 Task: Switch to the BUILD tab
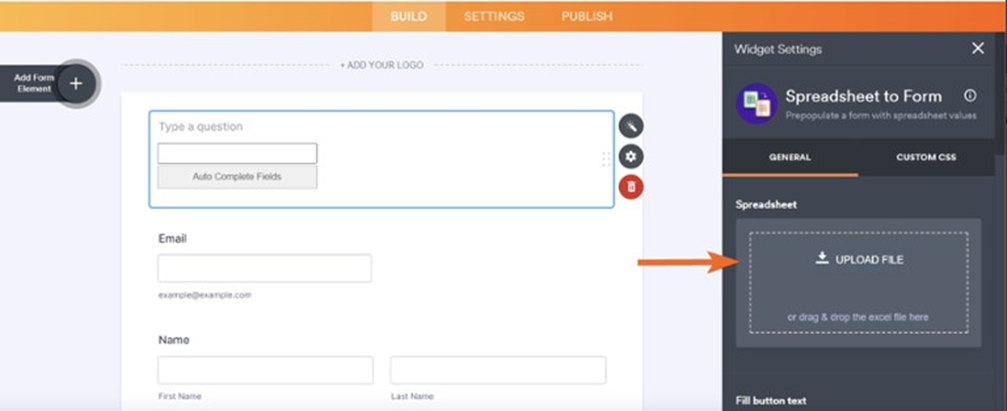tap(409, 16)
